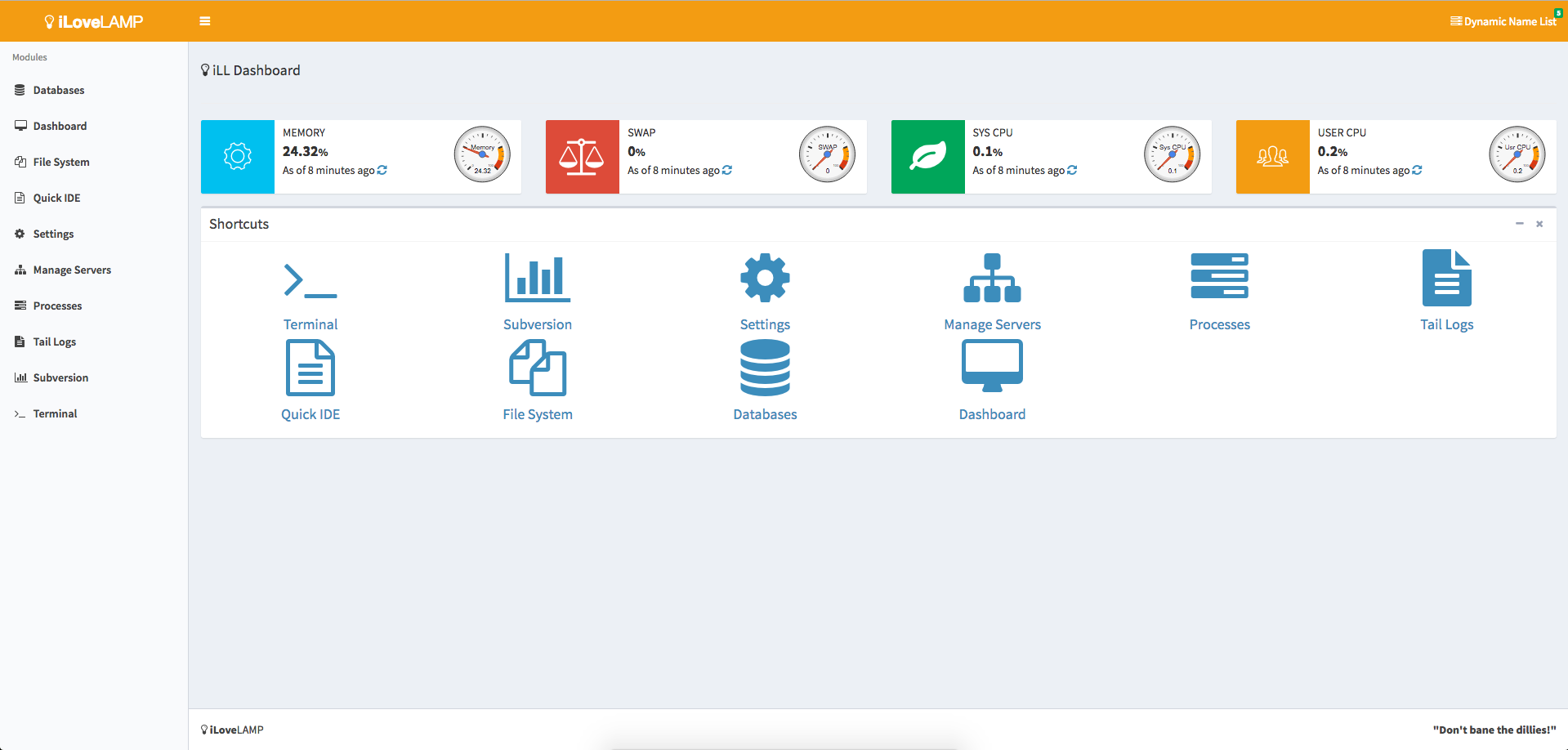
Task: Open the Terminal shortcut icon
Action: coord(310,280)
